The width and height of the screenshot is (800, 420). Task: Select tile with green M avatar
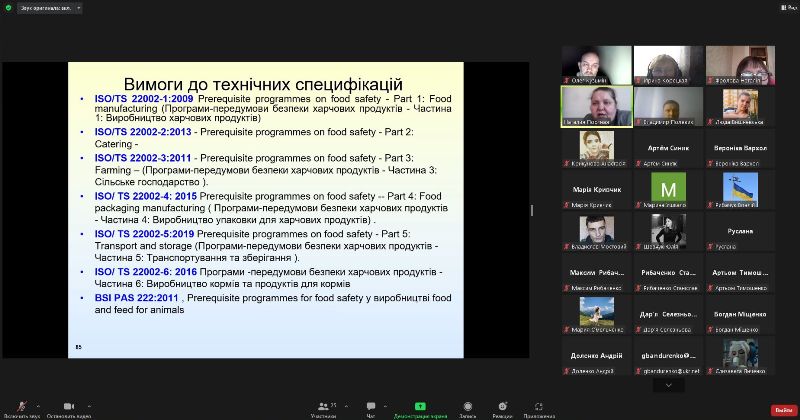(668, 190)
